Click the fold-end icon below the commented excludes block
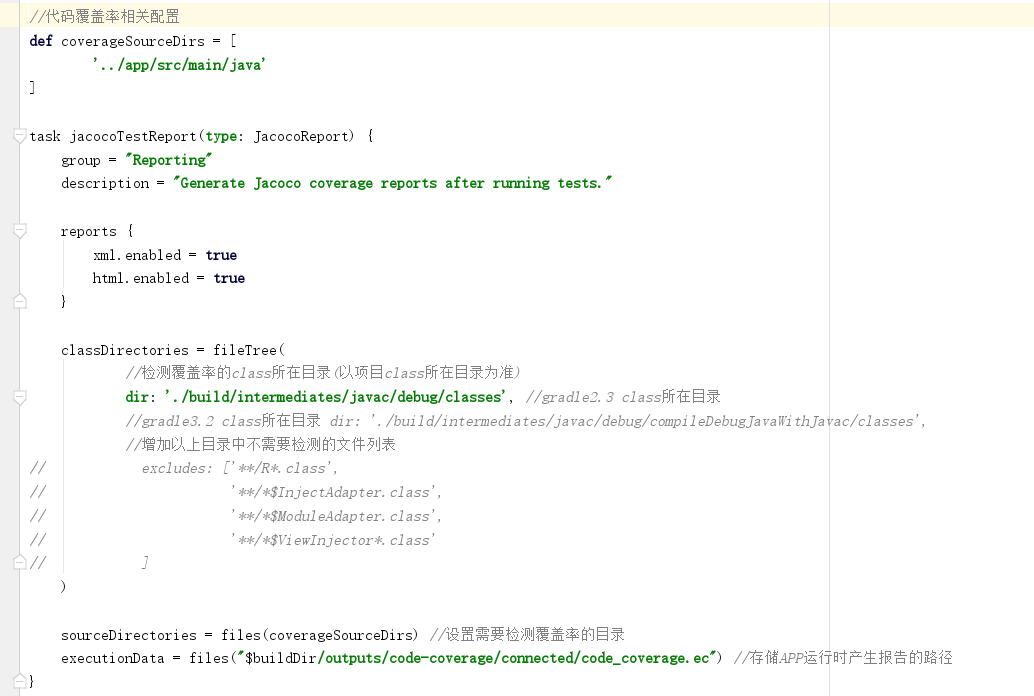The image size is (1034, 696). coord(18,563)
